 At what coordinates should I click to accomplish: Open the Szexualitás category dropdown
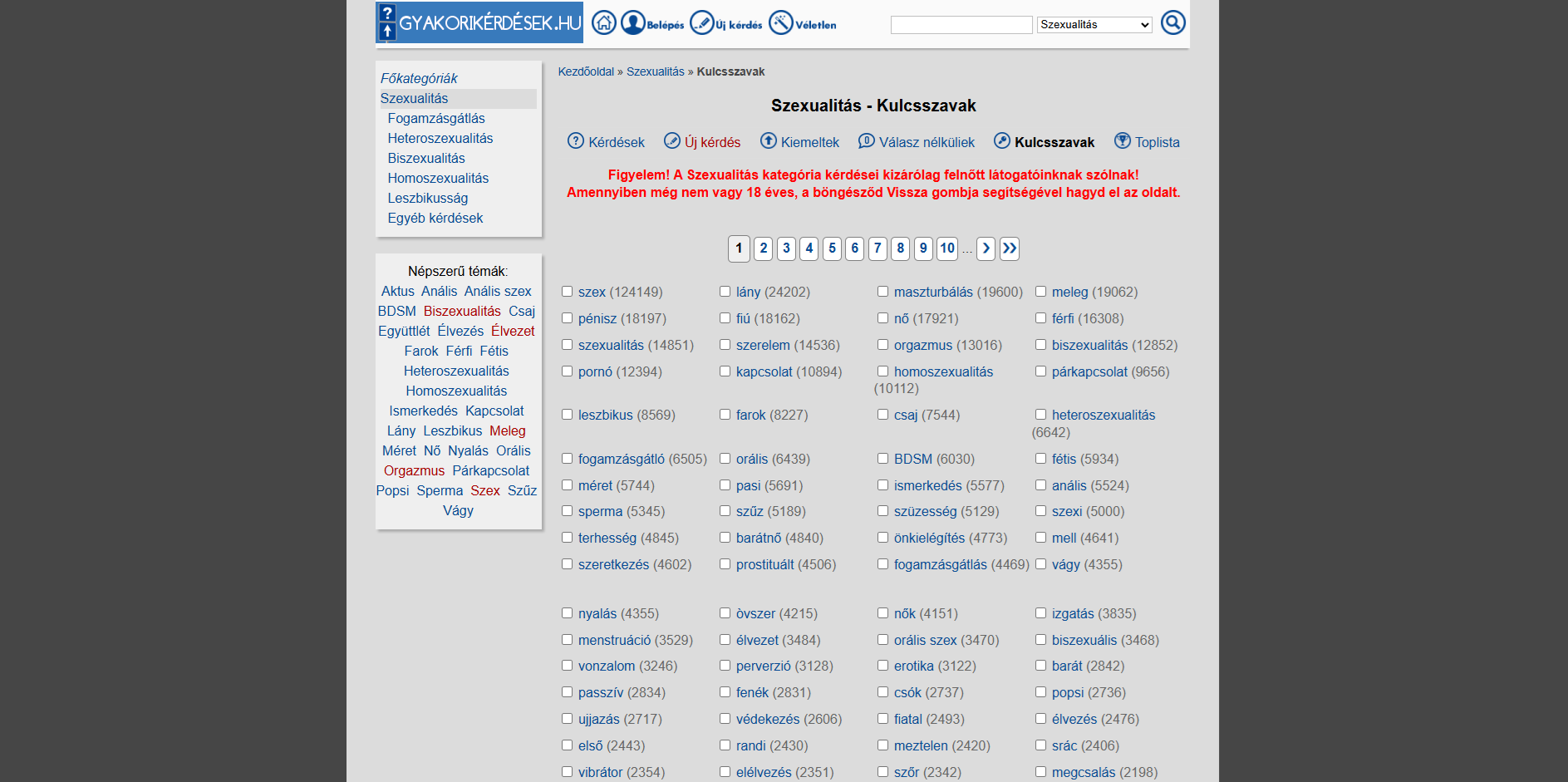pos(1094,25)
